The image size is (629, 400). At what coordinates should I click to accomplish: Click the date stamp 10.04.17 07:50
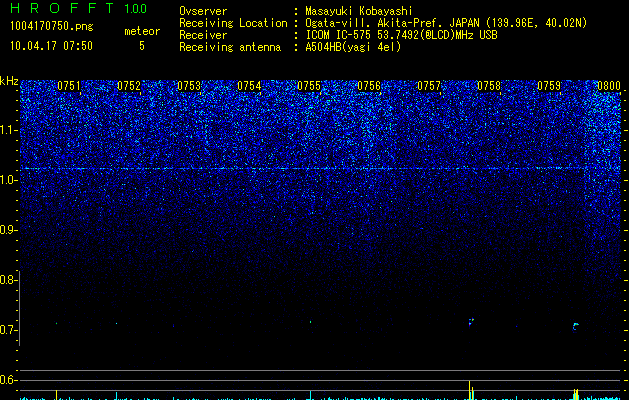pyautogui.click(x=51, y=46)
